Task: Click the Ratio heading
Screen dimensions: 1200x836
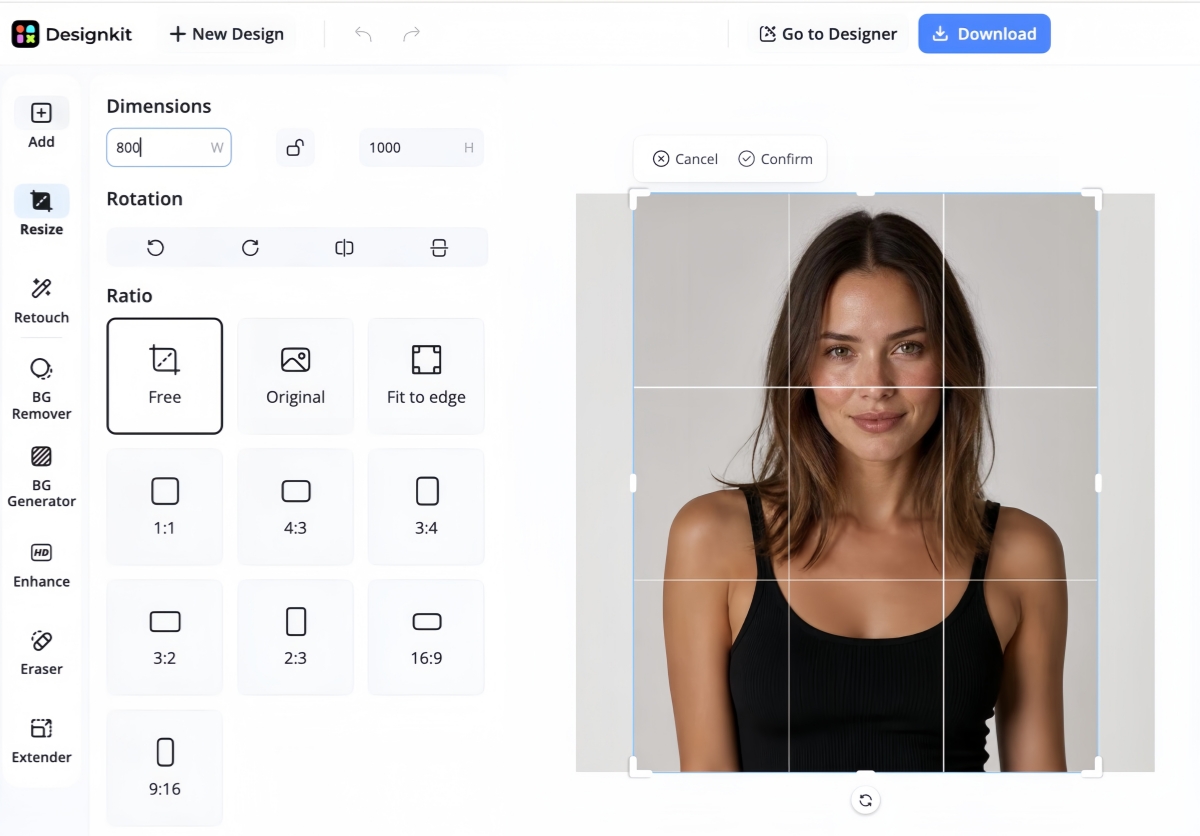Action: pos(130,296)
